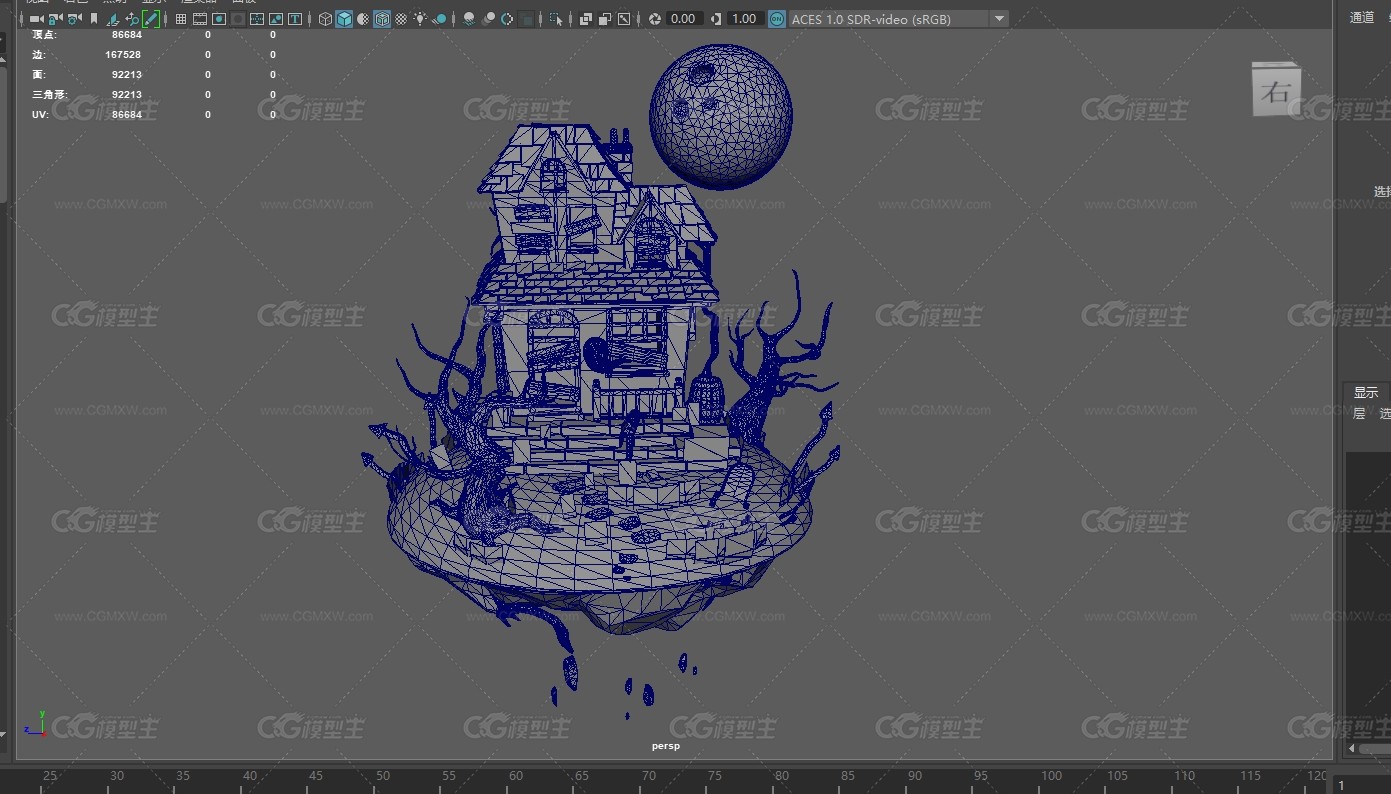Open the 通道 tab in right panel

point(1362,17)
